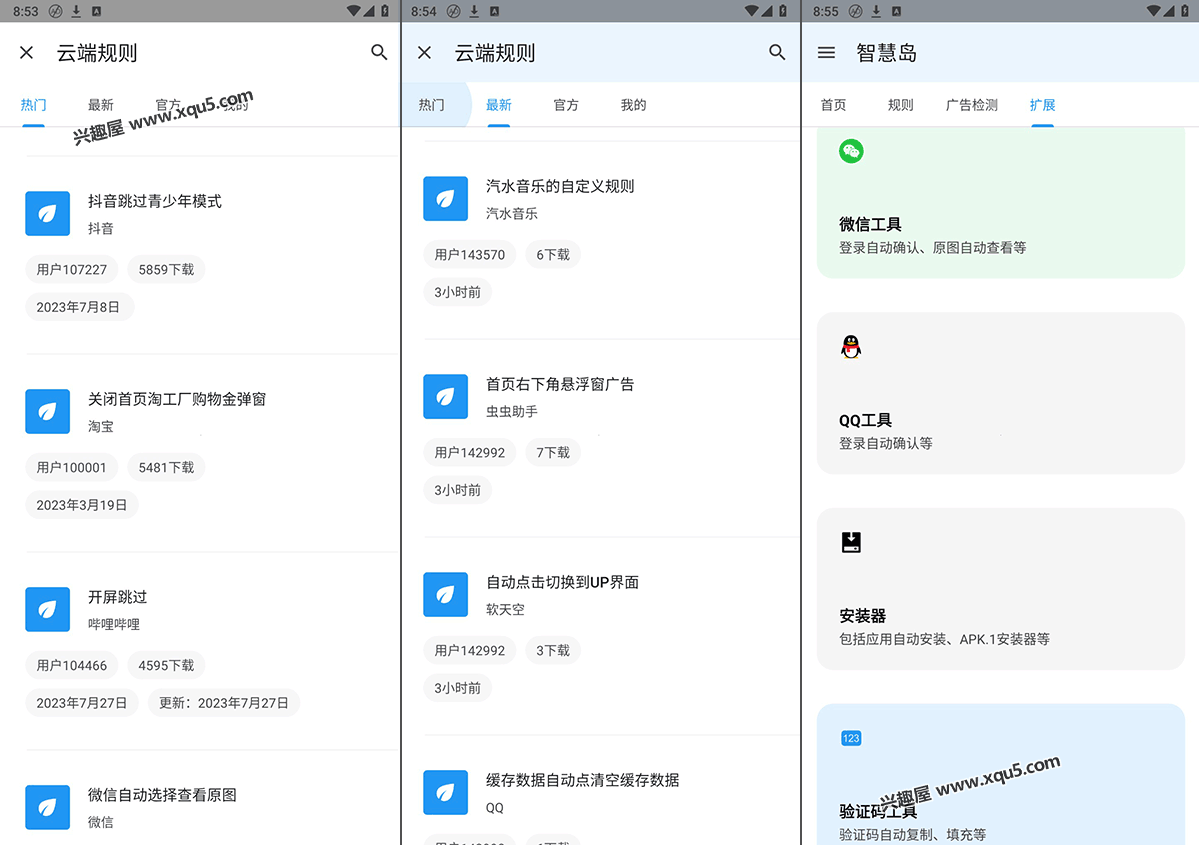Switch to 规则 tab in 智慧岛

pos(901,105)
